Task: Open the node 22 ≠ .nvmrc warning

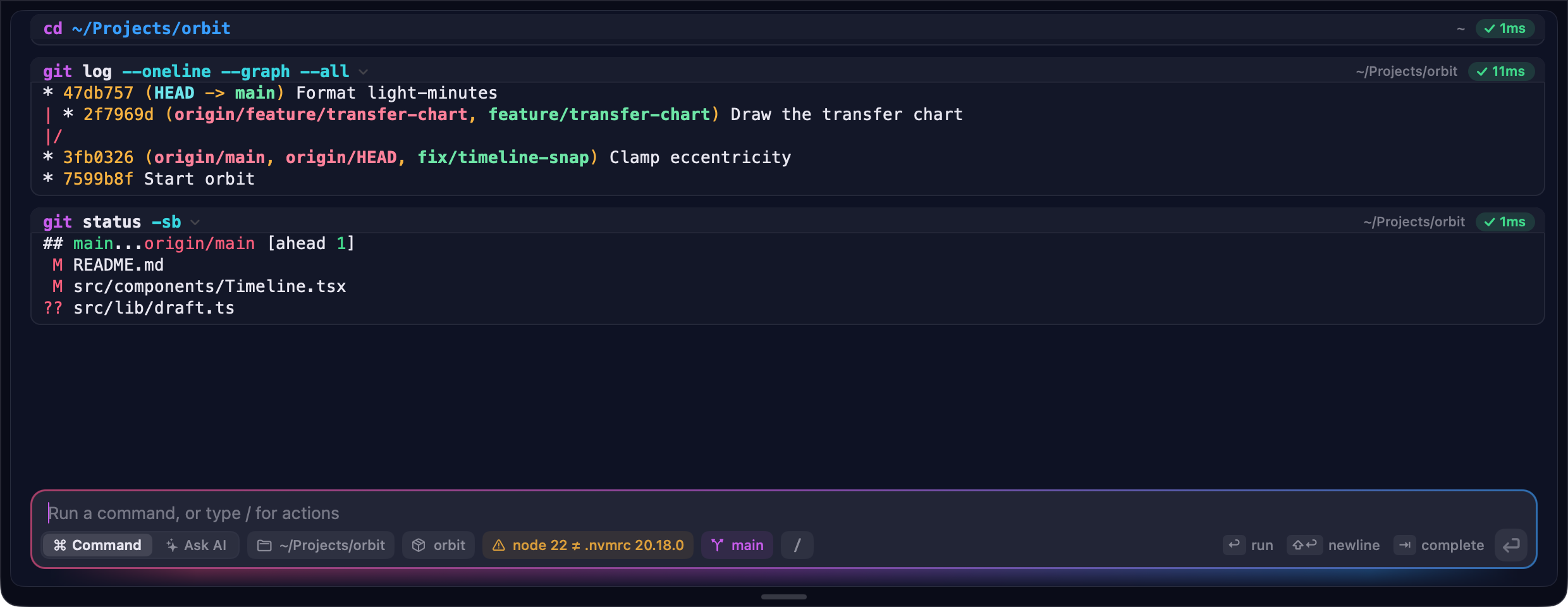Action: coord(588,545)
